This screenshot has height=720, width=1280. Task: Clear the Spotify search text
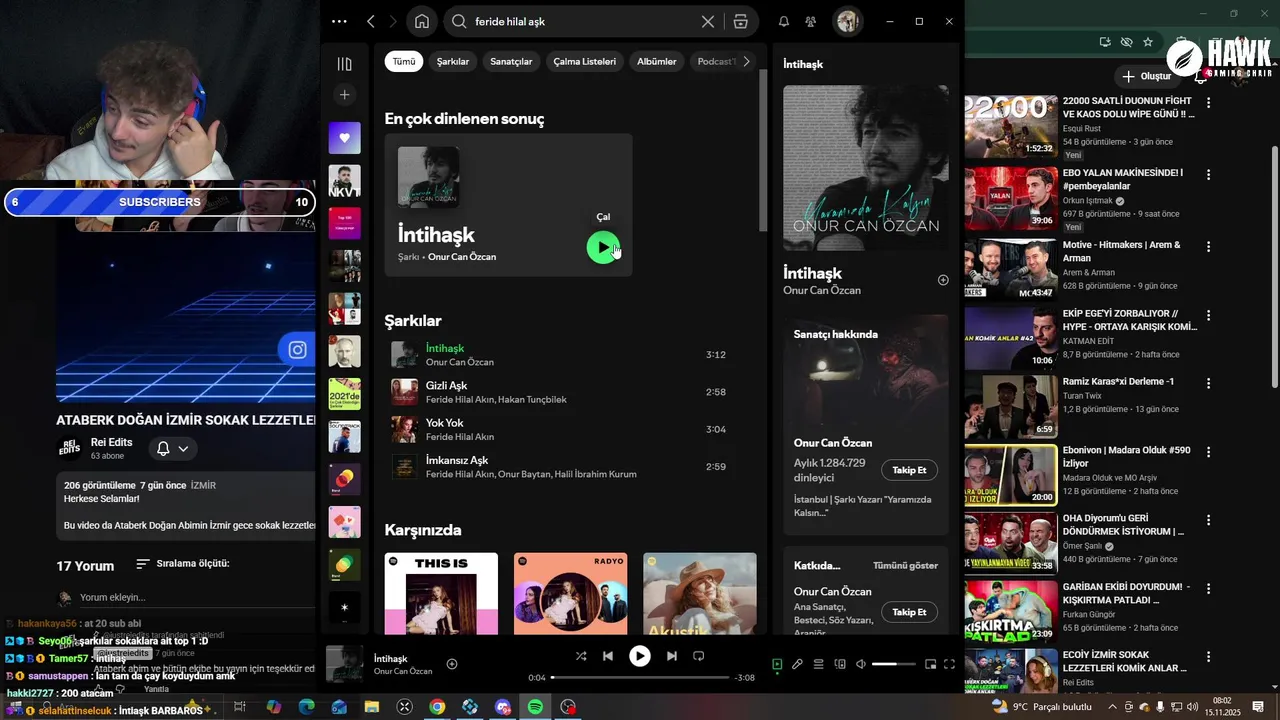coord(708,21)
